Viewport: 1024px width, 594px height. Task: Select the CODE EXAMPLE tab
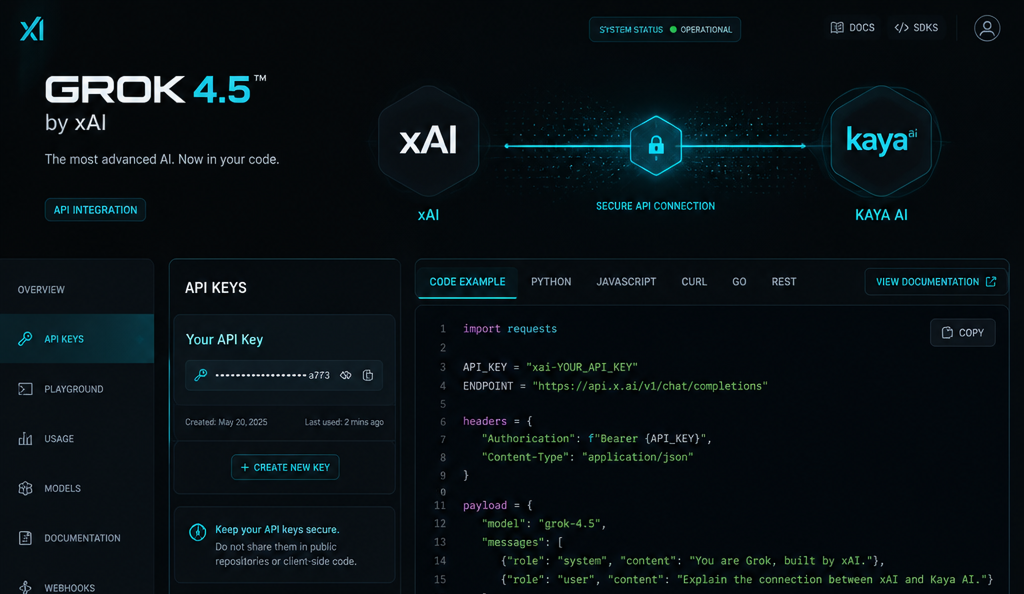tap(467, 282)
